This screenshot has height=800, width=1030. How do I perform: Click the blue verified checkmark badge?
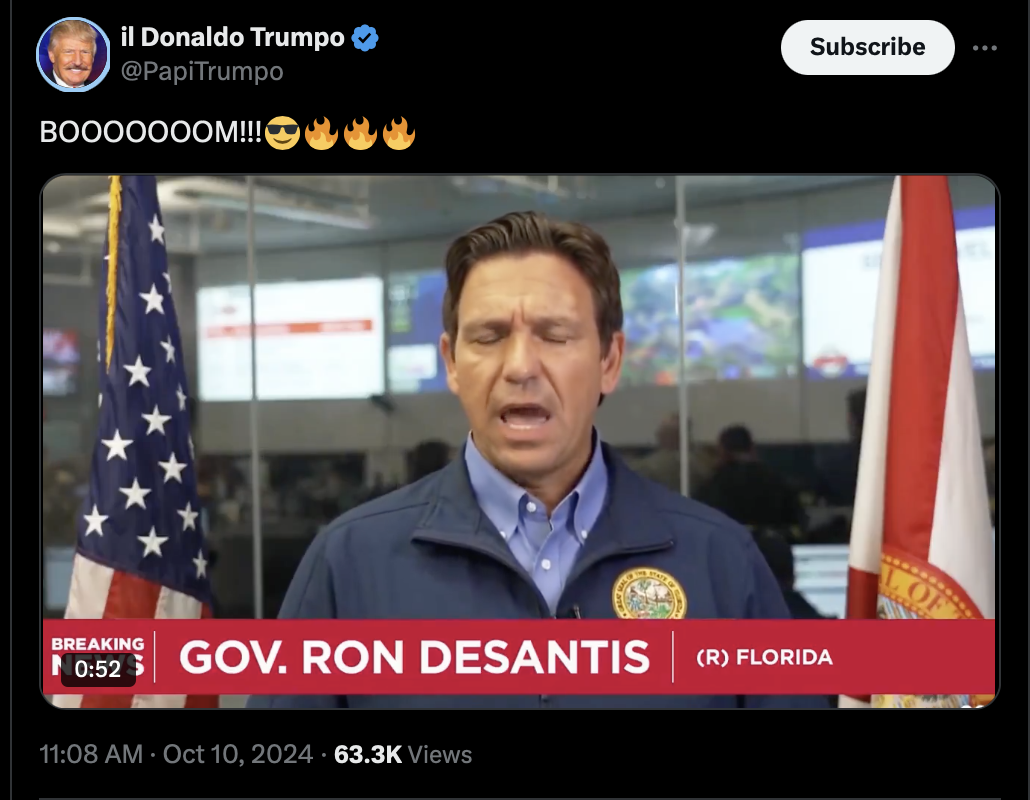click(365, 37)
